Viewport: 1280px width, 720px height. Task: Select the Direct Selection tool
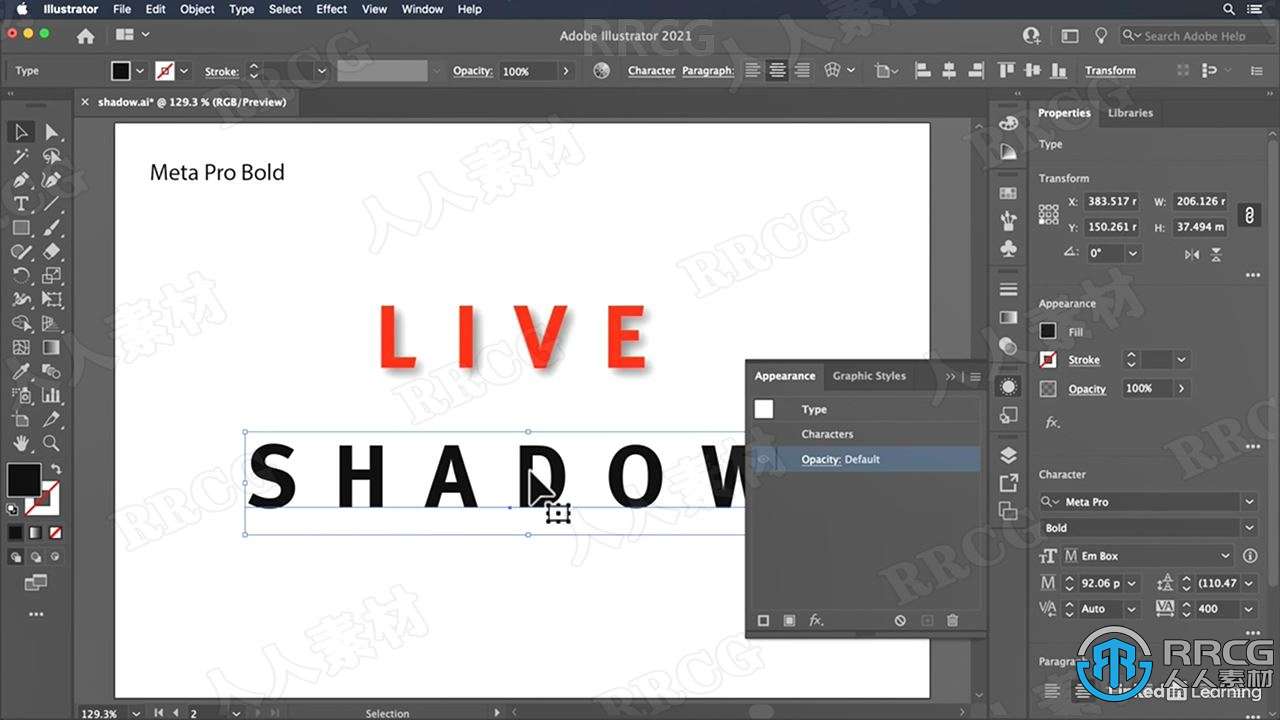(x=52, y=132)
